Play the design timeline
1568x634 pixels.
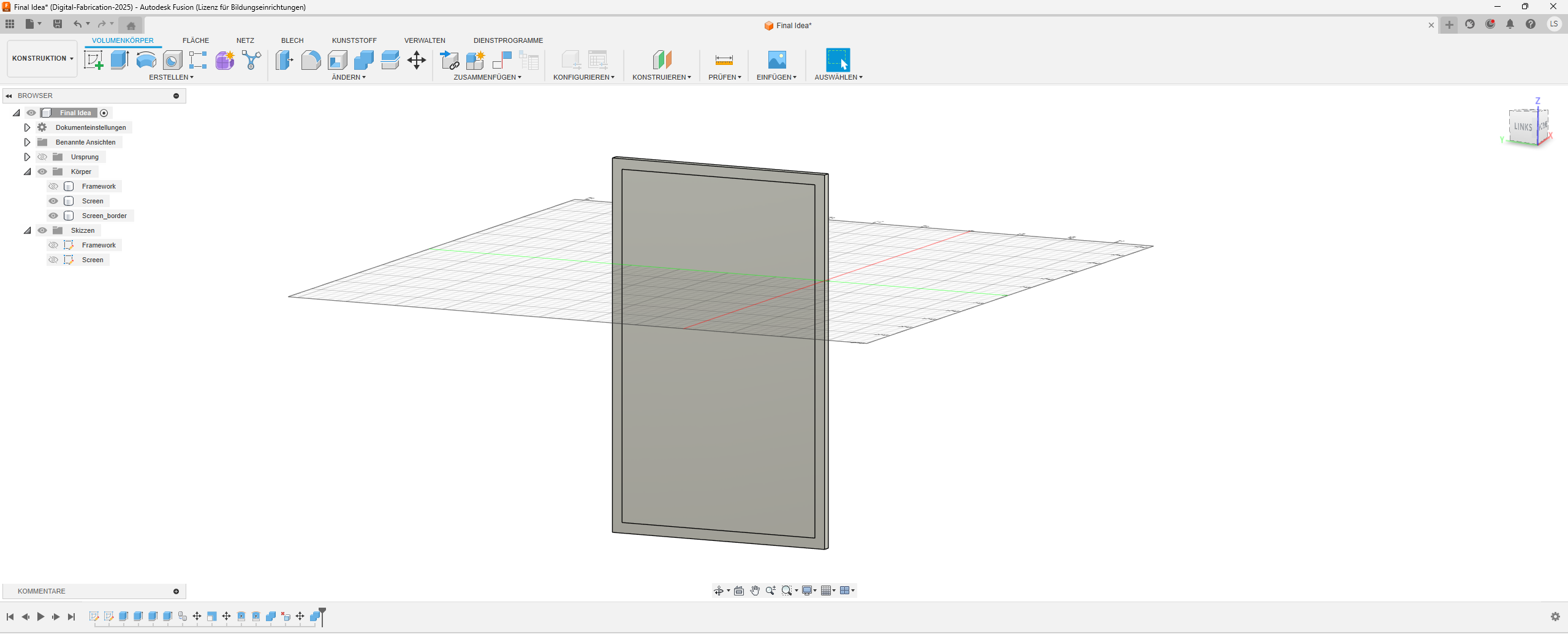point(40,616)
